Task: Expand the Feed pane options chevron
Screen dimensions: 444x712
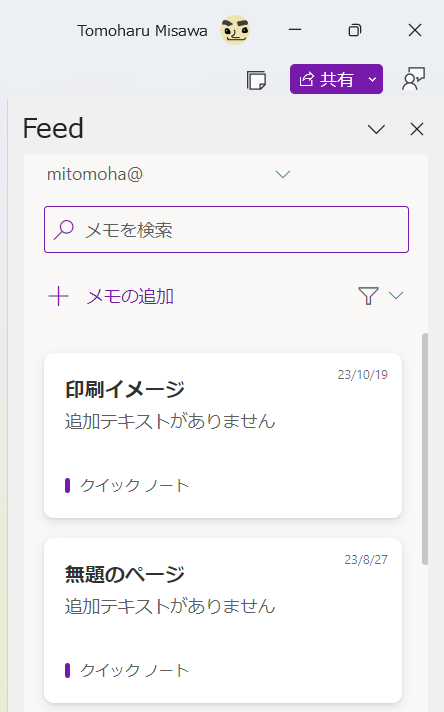Action: pyautogui.click(x=376, y=129)
